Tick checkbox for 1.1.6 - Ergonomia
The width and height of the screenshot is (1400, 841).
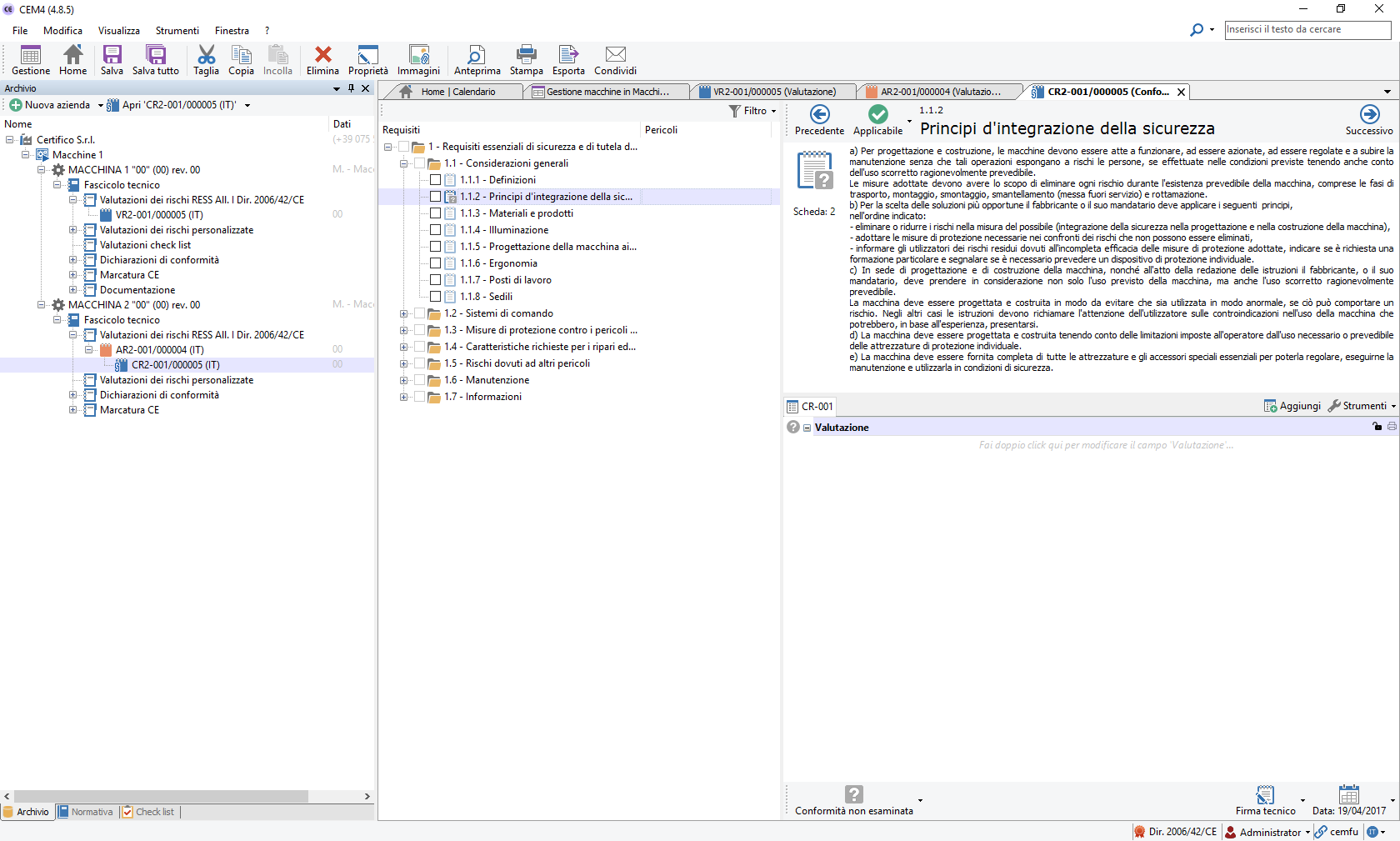pyautogui.click(x=435, y=263)
